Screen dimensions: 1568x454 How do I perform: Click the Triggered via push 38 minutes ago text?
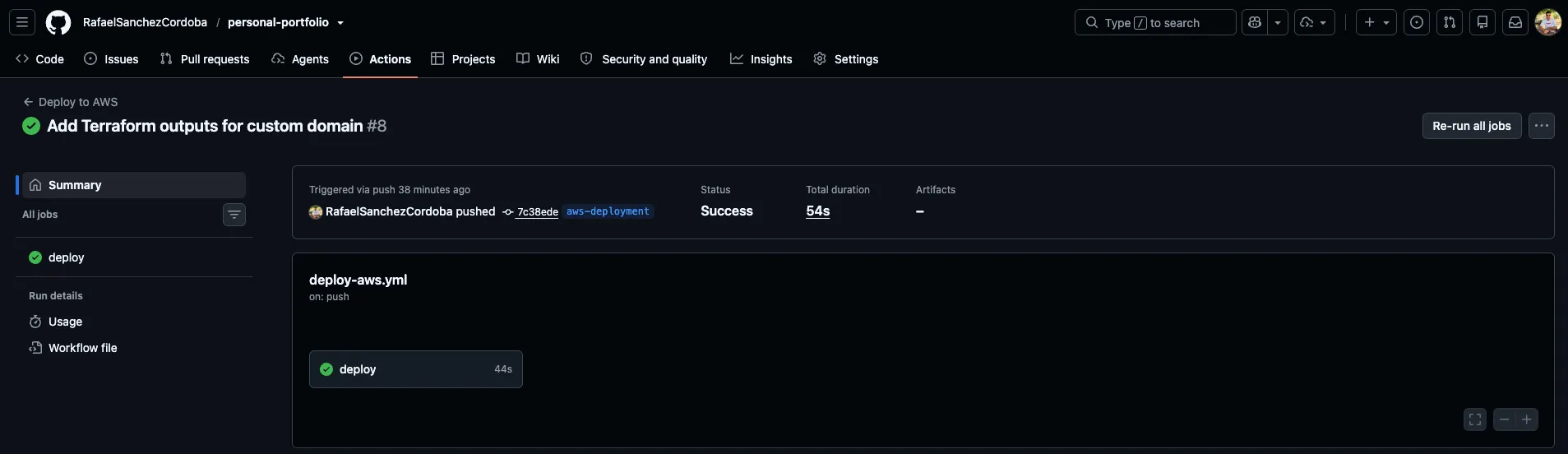point(390,190)
